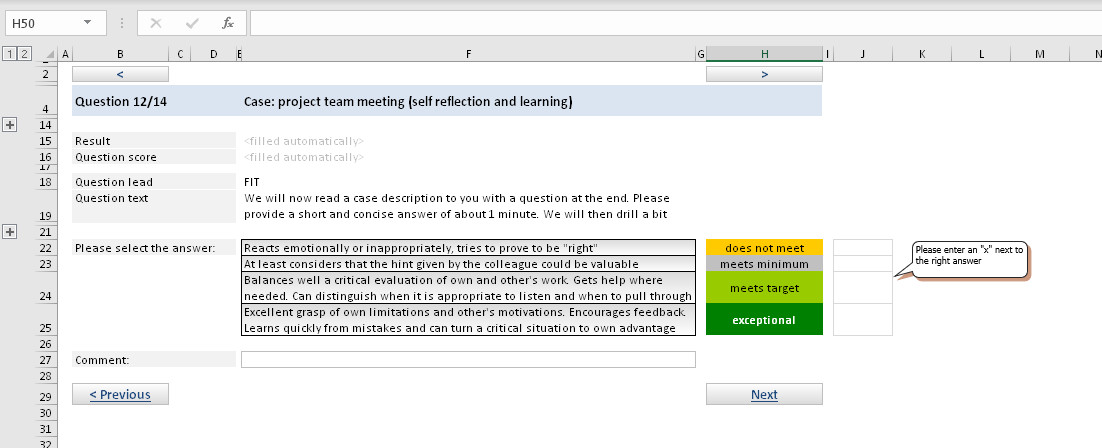
Task: Select outline level 1 button
Action: pos(9,53)
